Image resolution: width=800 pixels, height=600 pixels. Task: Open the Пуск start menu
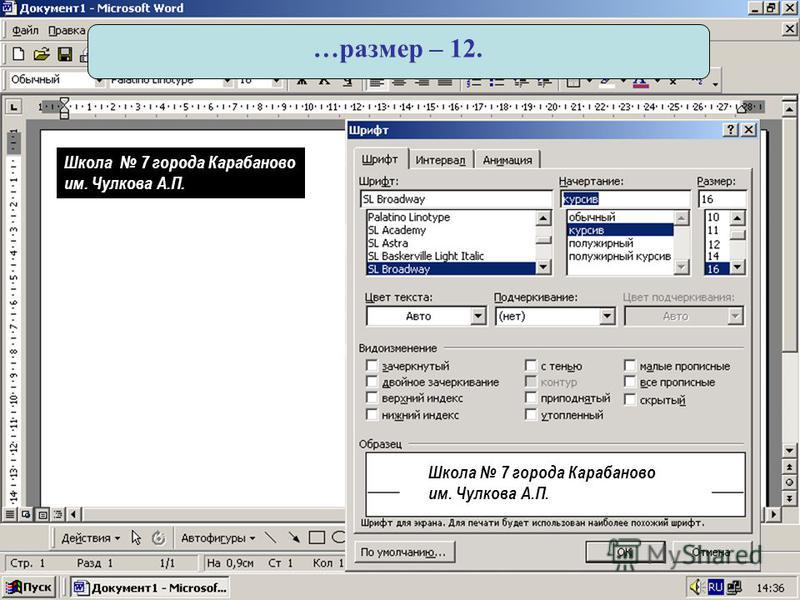tap(29, 587)
